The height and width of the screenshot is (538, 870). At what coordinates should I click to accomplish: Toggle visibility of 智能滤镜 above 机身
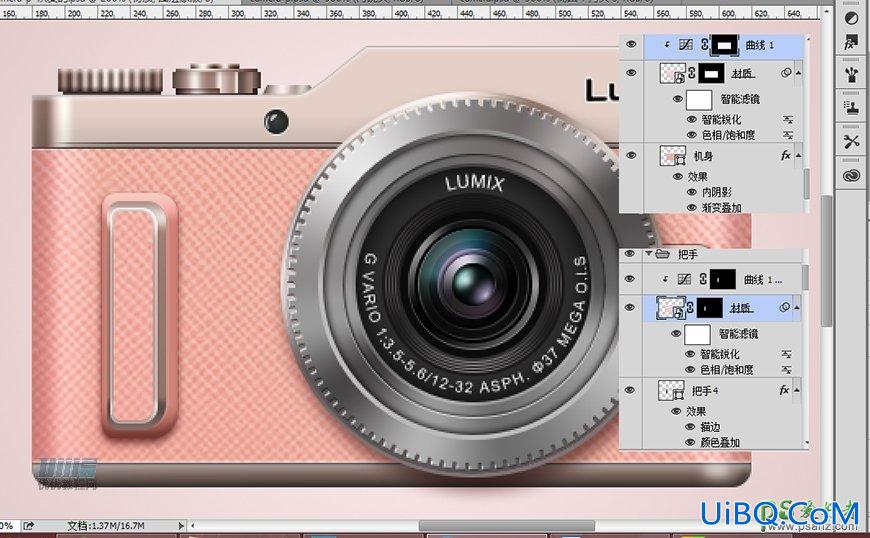tap(677, 99)
